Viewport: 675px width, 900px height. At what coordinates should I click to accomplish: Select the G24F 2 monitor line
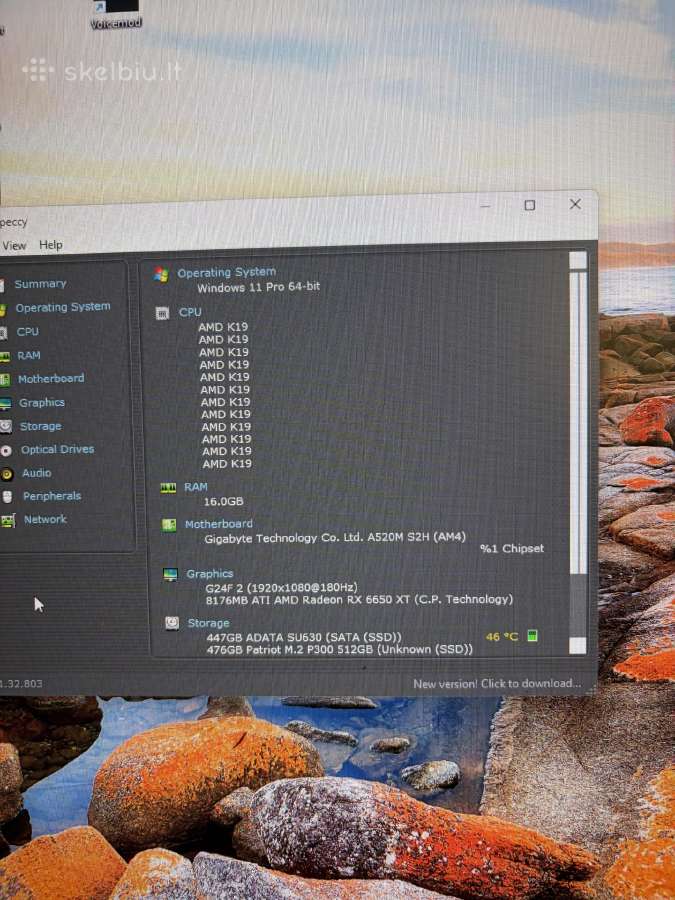[x=281, y=587]
